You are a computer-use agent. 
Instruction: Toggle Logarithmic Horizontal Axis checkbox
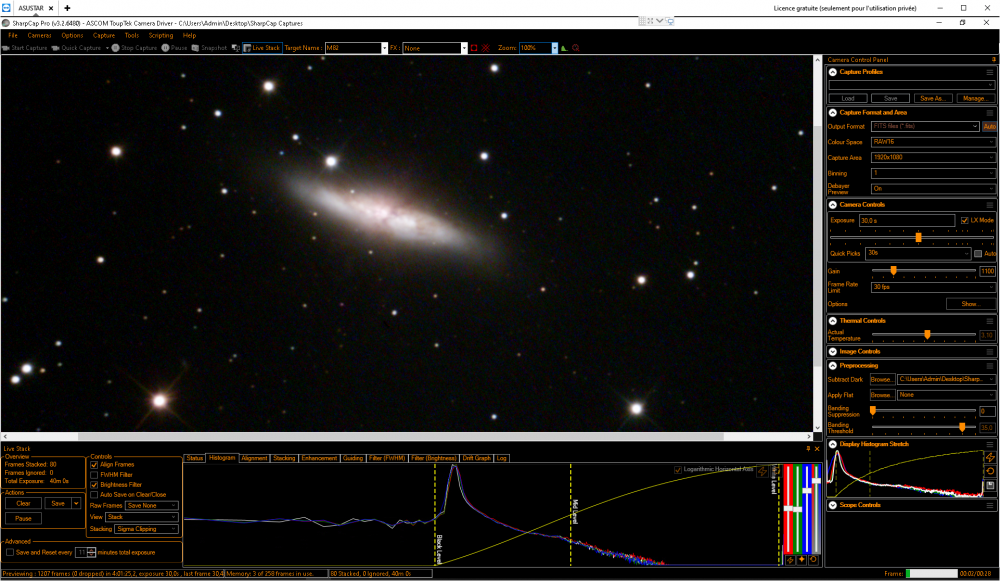(678, 470)
